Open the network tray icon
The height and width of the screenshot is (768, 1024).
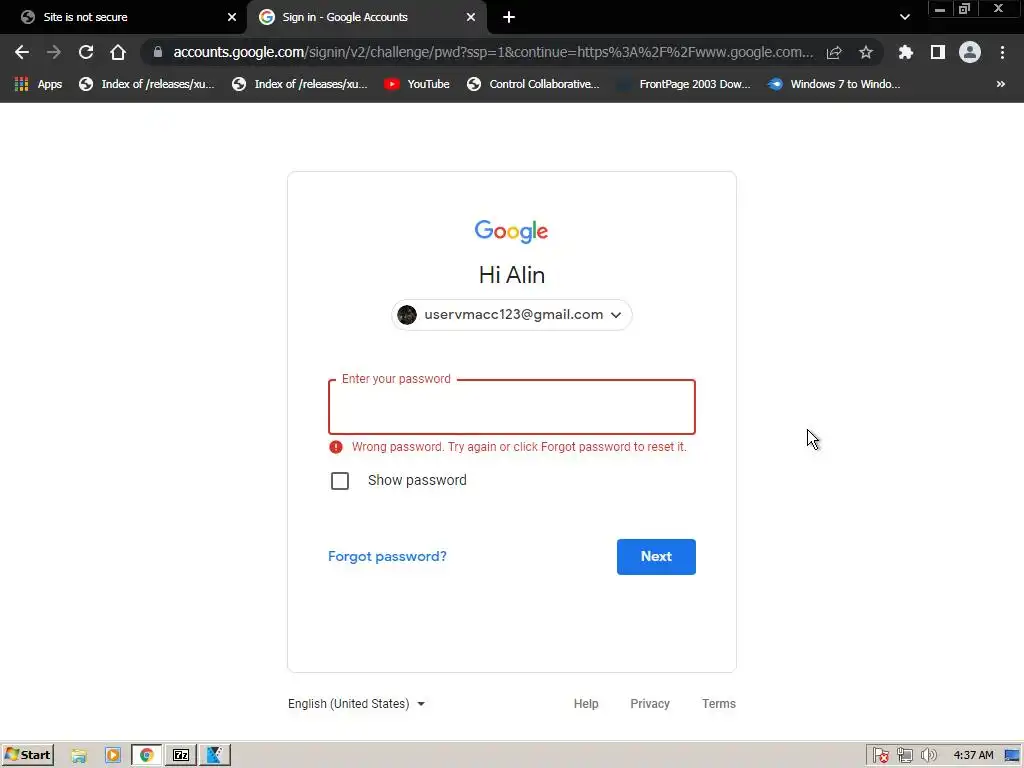click(904, 755)
